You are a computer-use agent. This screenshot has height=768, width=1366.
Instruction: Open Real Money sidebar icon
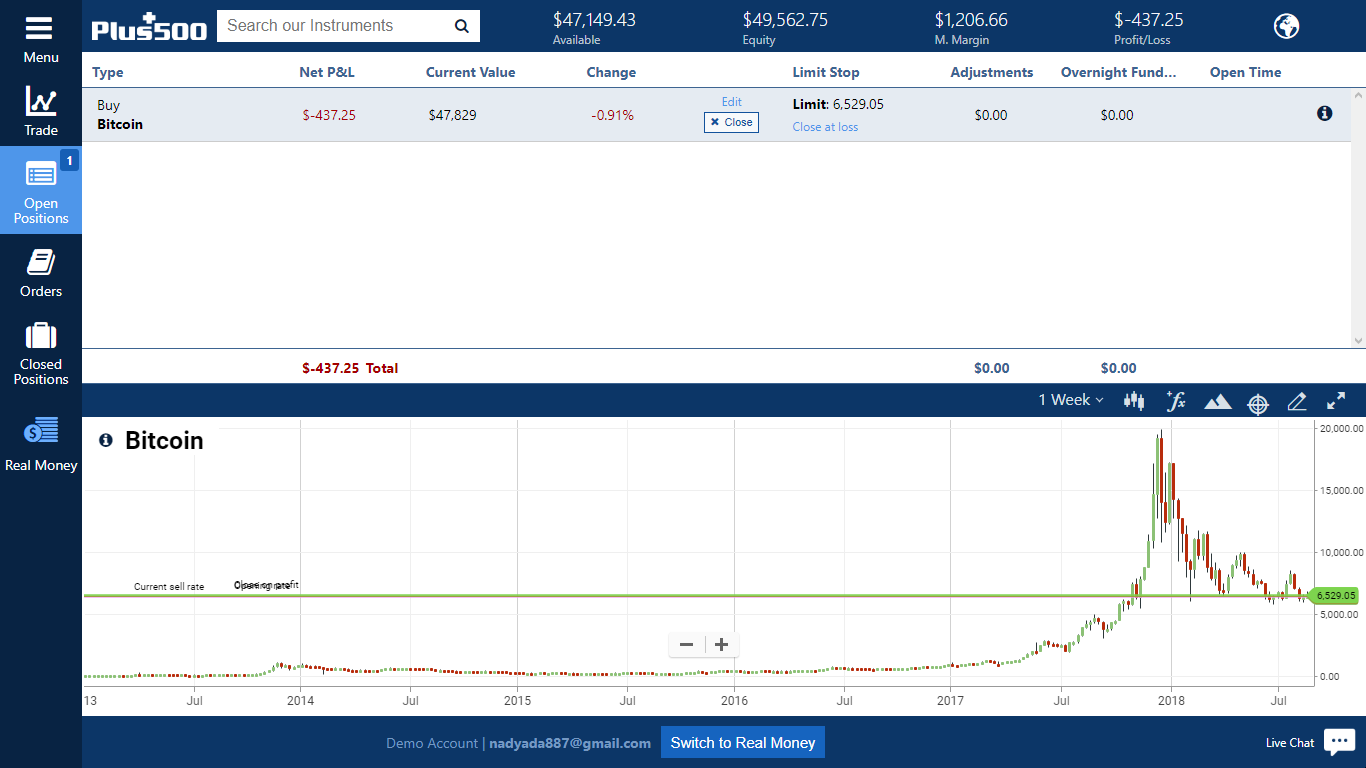pyautogui.click(x=41, y=431)
